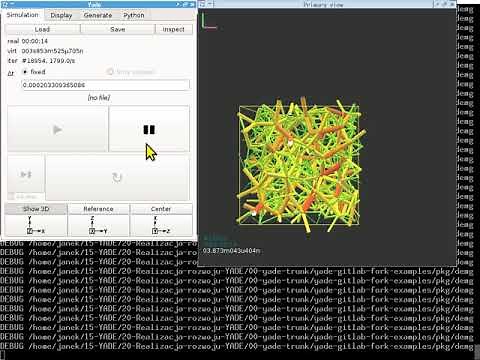Click the reload simulation arrow button

pyautogui.click(x=117, y=177)
